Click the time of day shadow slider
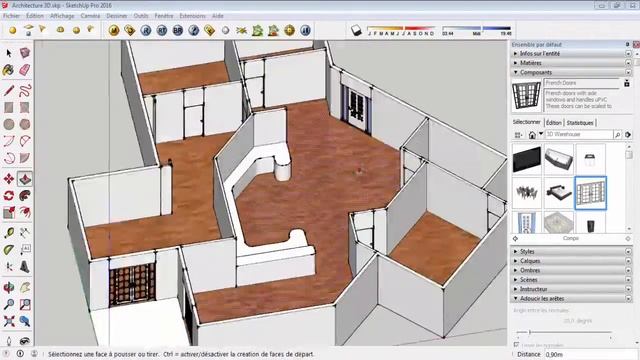Viewport: 640px width, 360px height. [x=477, y=29]
